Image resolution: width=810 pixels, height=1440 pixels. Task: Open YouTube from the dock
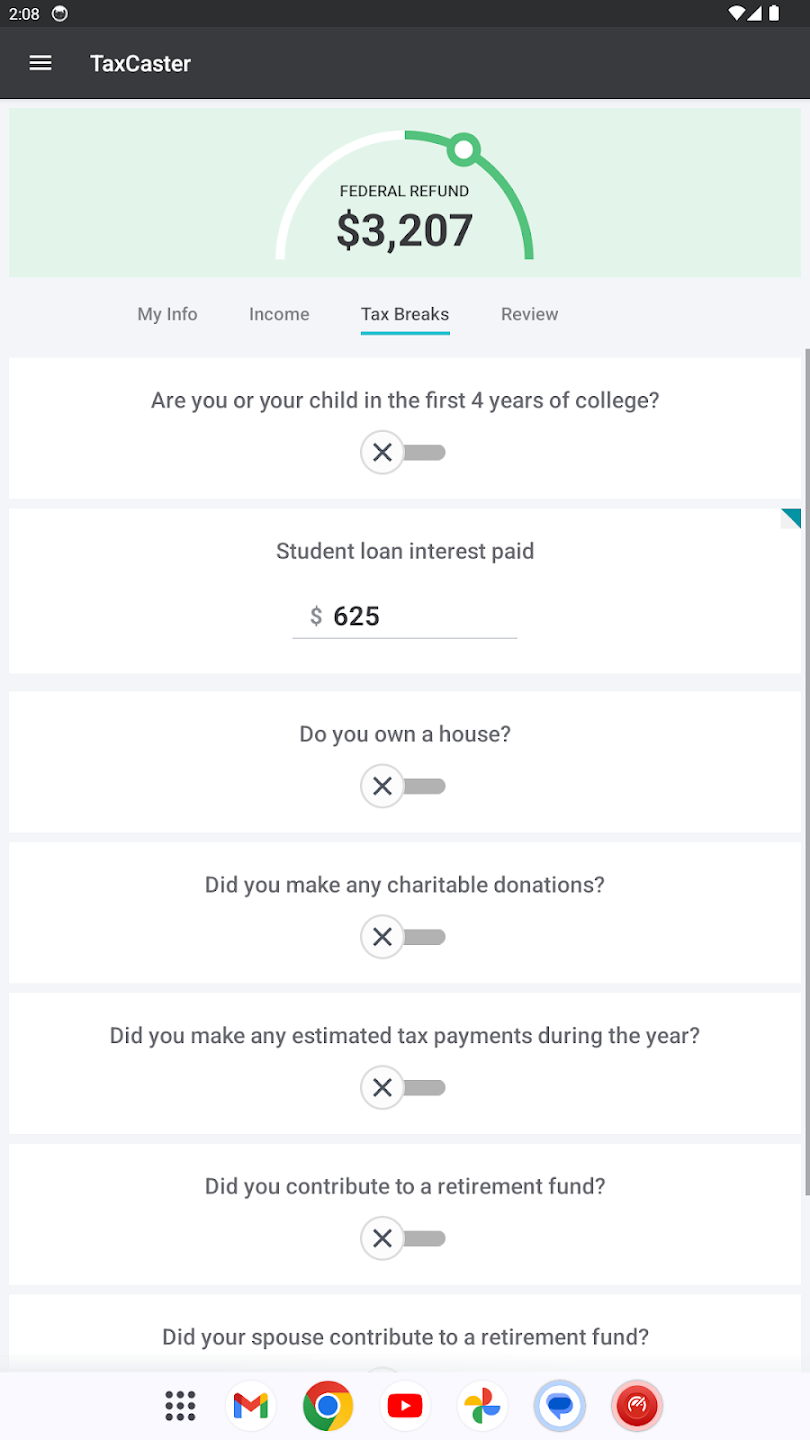coord(405,1406)
